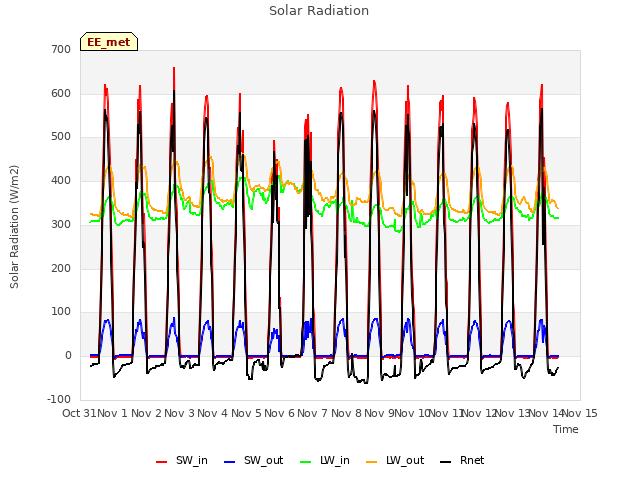
Task: Click the orange LW_out legend swatch
Action: point(372,462)
